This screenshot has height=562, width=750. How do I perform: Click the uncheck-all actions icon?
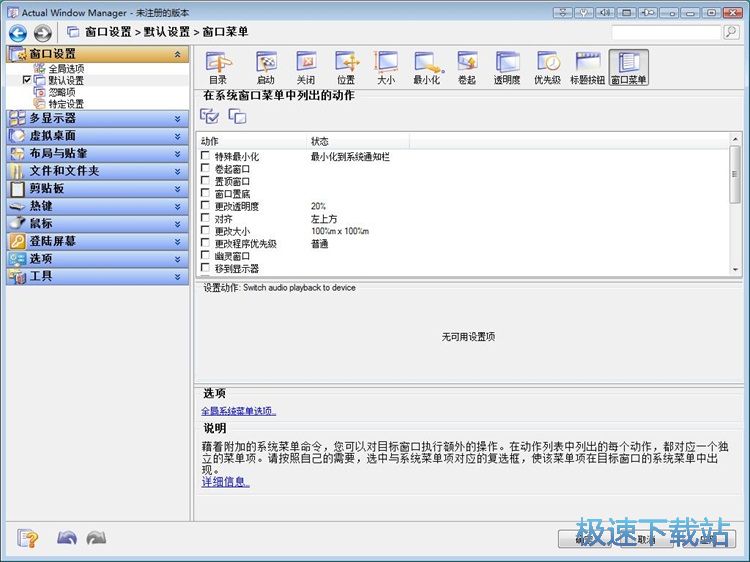coord(237,116)
